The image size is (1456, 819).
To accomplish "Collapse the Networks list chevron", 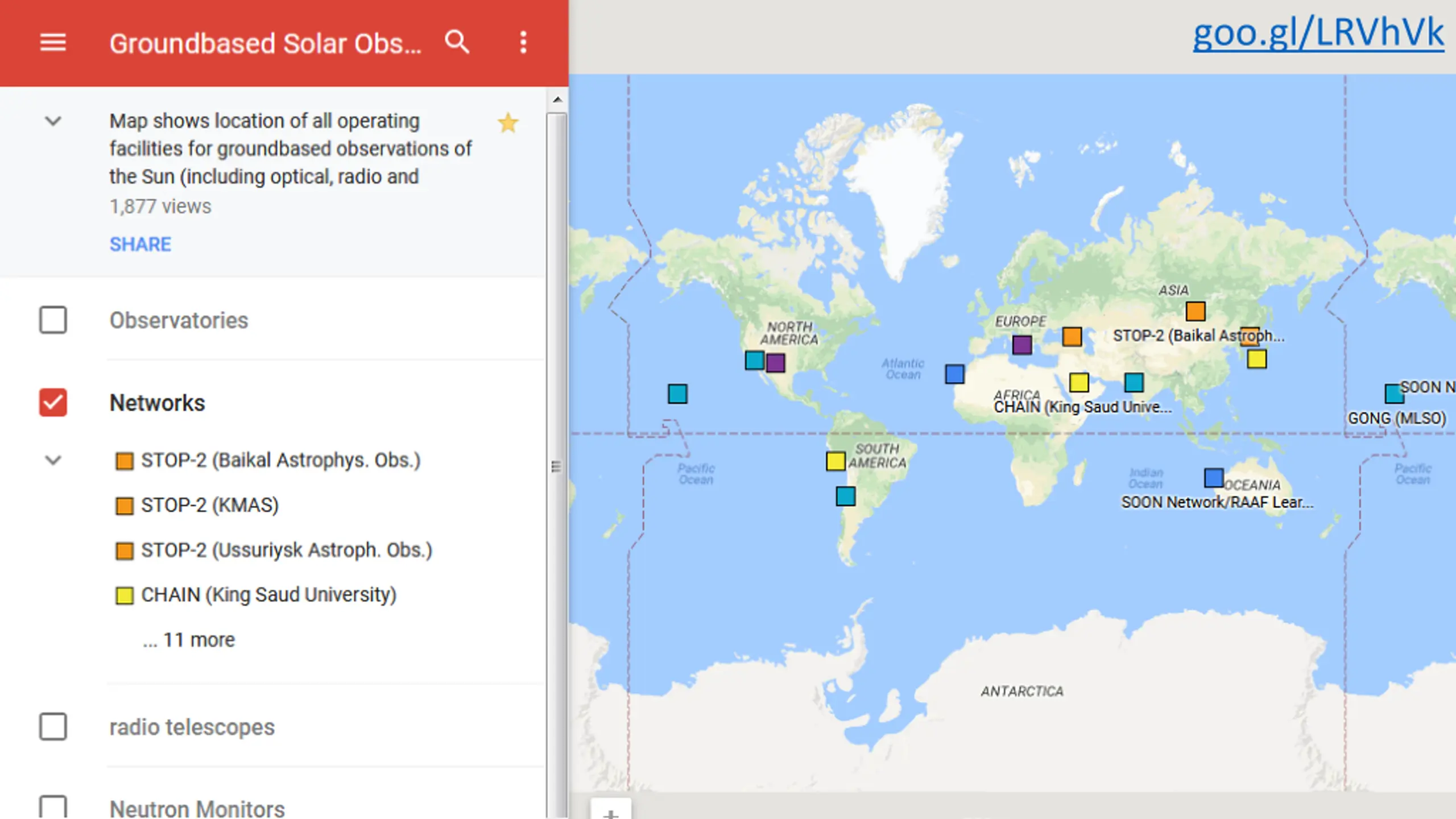I will pos(53,460).
